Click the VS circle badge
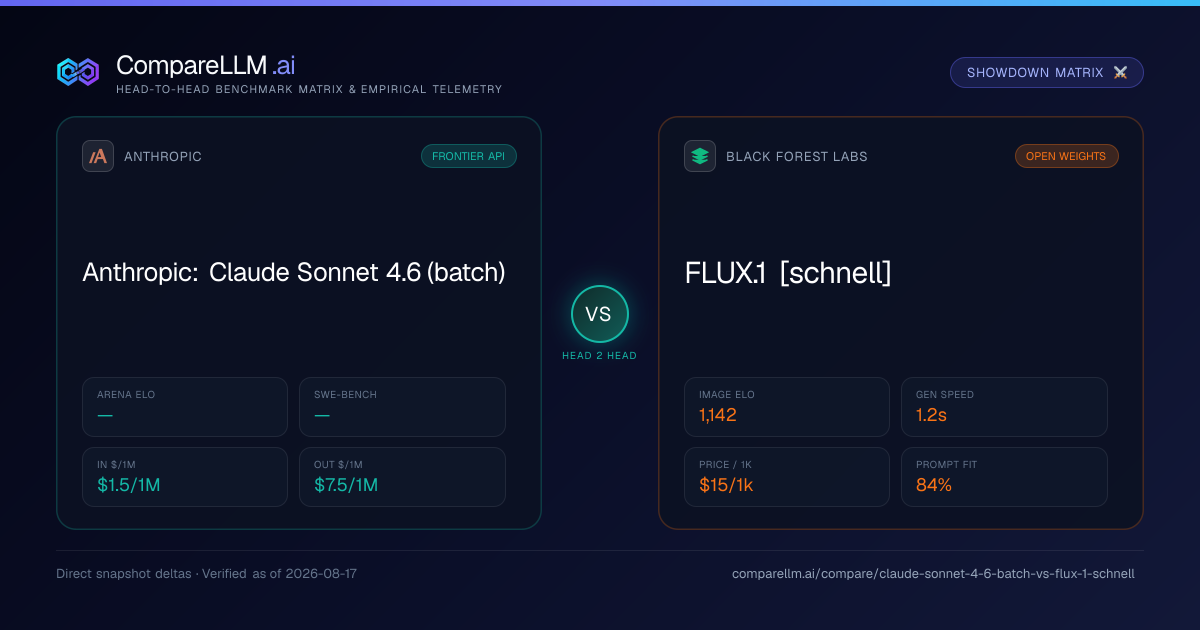Viewport: 1200px width, 630px height. (x=599, y=314)
